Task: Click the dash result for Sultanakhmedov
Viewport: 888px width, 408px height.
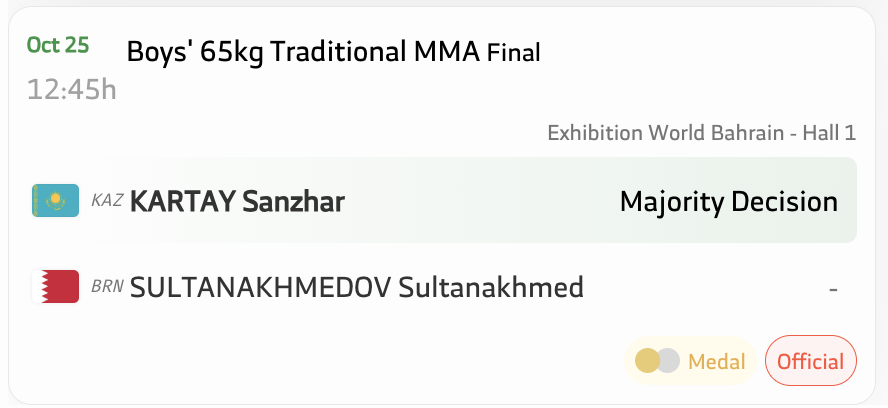Action: pyautogui.click(x=832, y=289)
